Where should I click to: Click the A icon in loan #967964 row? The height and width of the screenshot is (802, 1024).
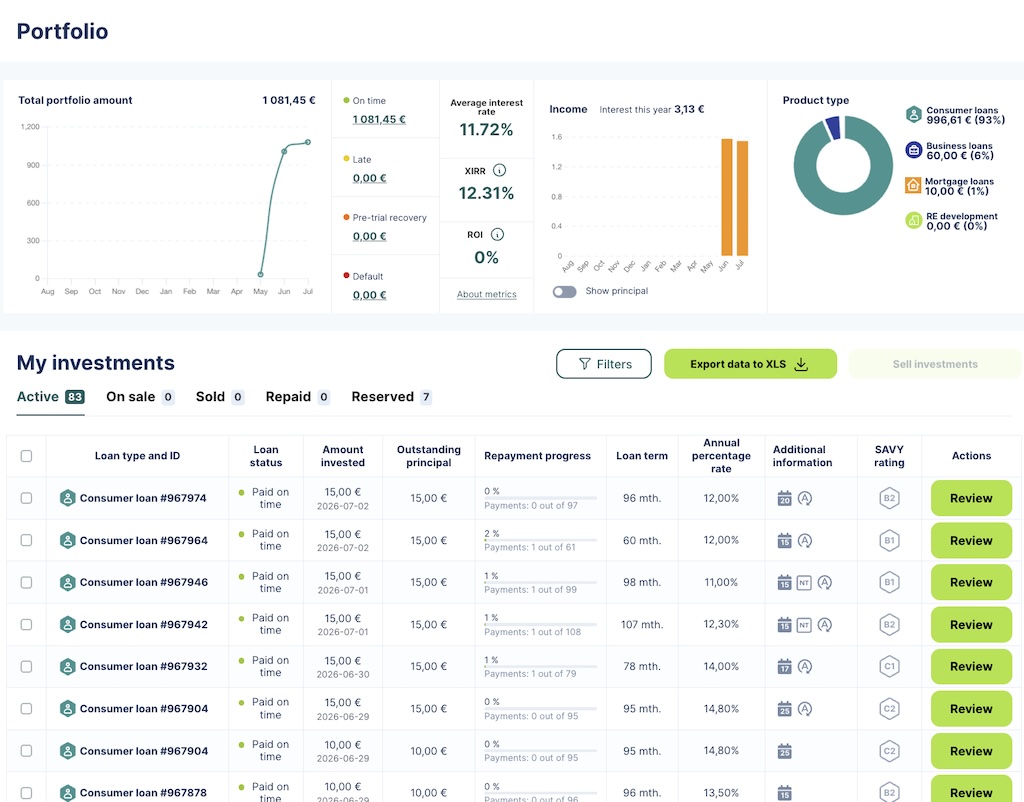[x=805, y=541]
